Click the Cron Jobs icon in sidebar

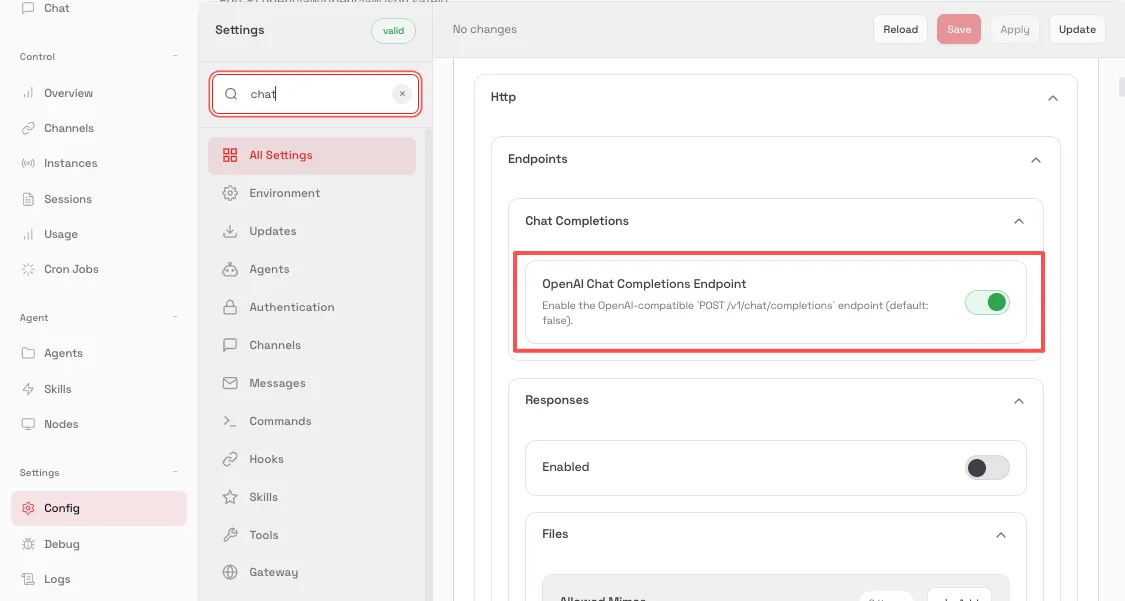pos(28,269)
